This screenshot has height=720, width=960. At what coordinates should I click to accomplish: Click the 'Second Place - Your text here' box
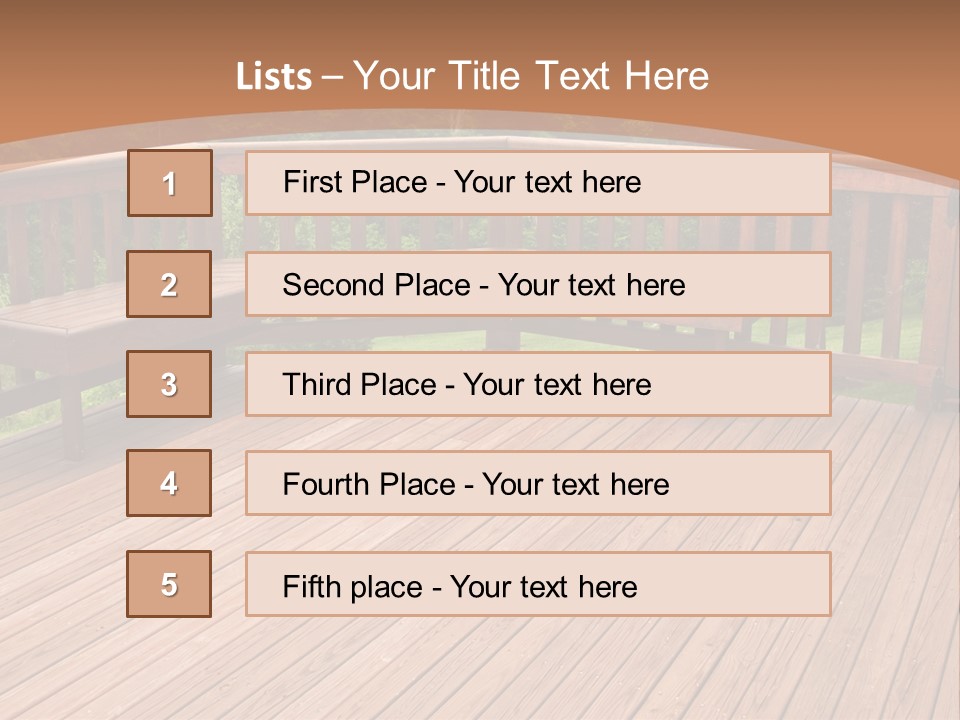click(x=538, y=284)
